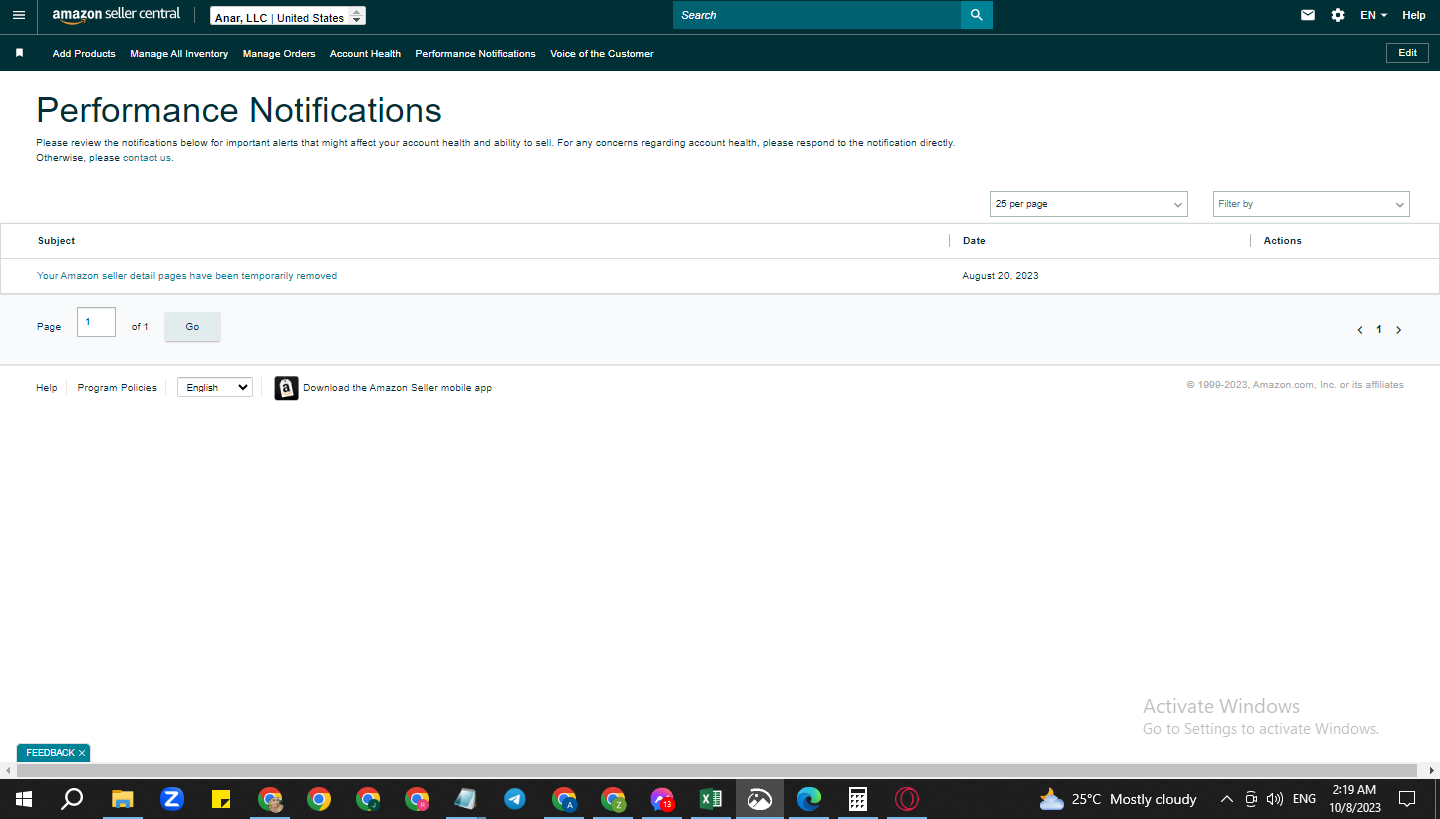Image resolution: width=1440 pixels, height=819 pixels.
Task: Open the footer Help link
Action: tap(47, 388)
